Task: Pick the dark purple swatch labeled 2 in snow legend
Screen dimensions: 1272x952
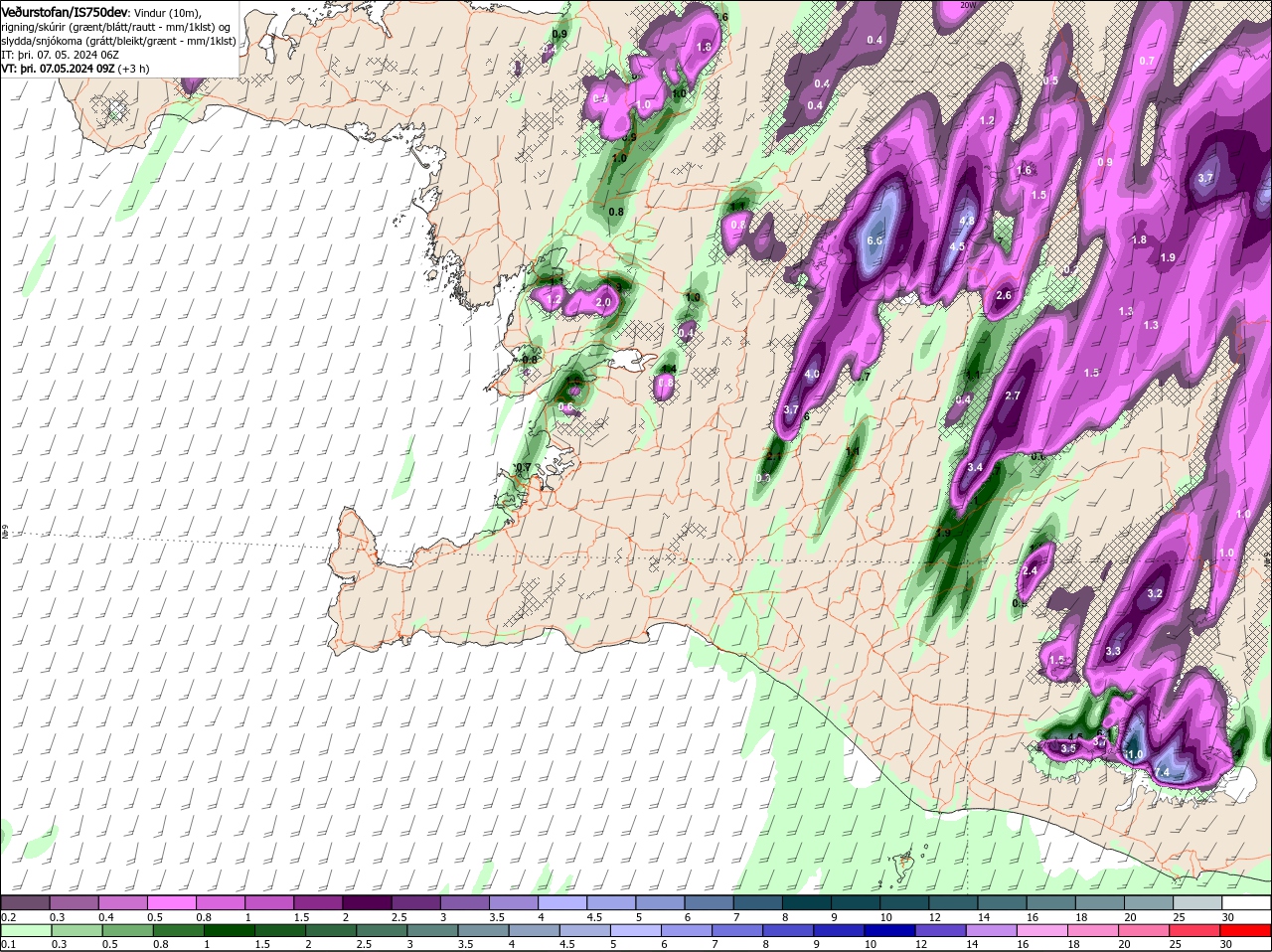Action: [x=367, y=902]
